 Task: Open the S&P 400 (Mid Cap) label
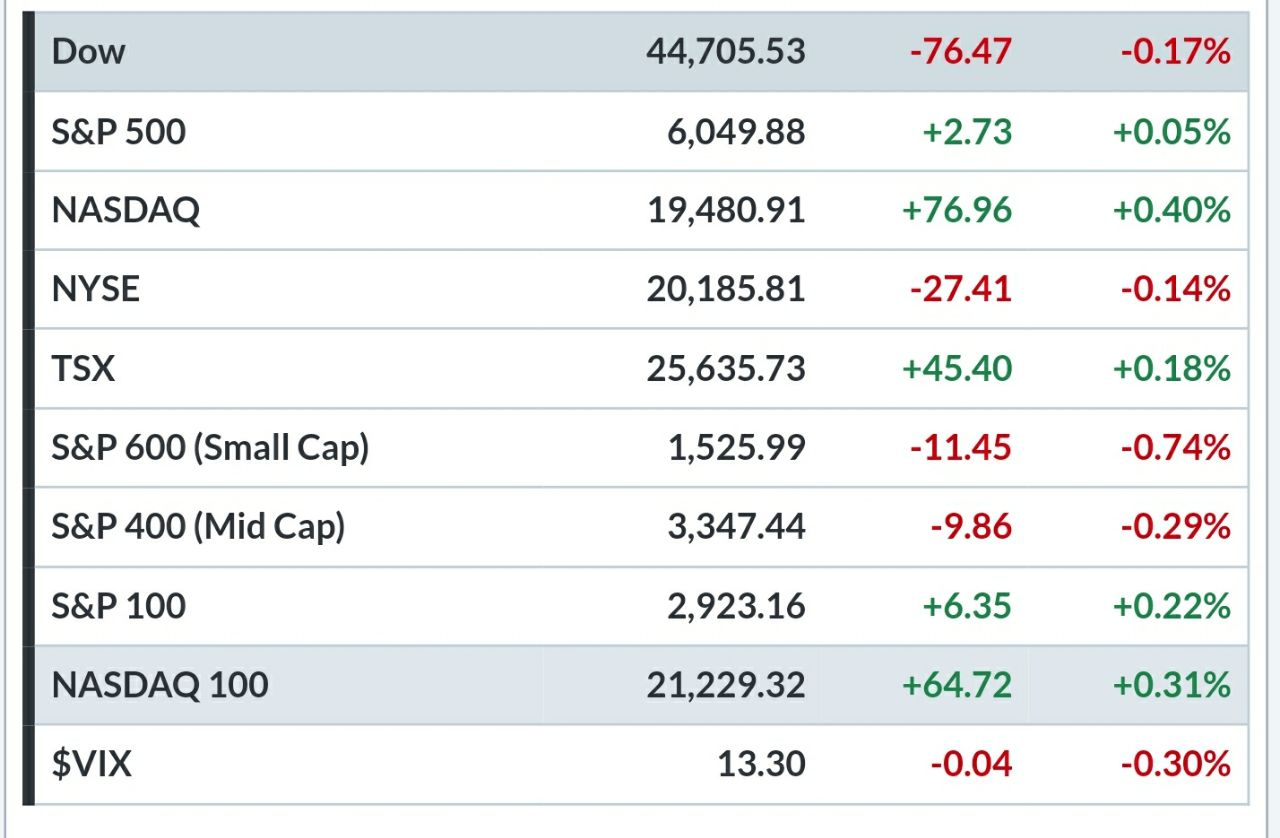pos(198,526)
